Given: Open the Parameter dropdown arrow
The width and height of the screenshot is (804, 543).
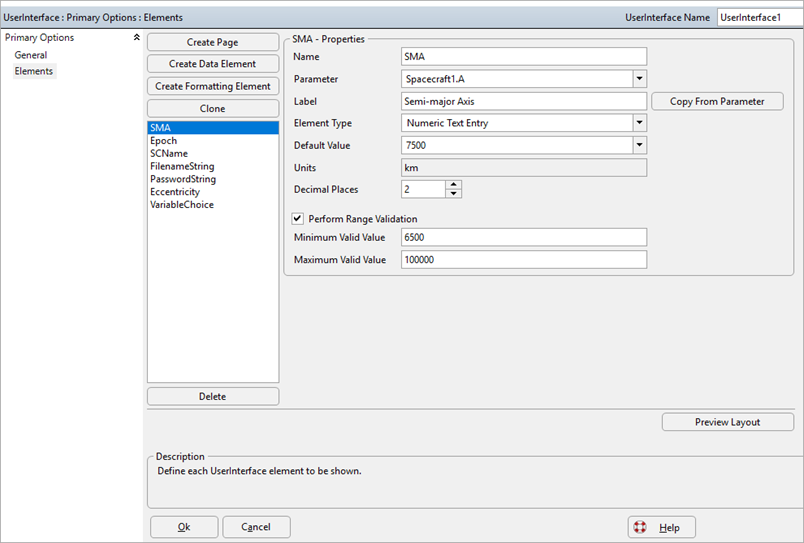Looking at the screenshot, I should click(639, 79).
